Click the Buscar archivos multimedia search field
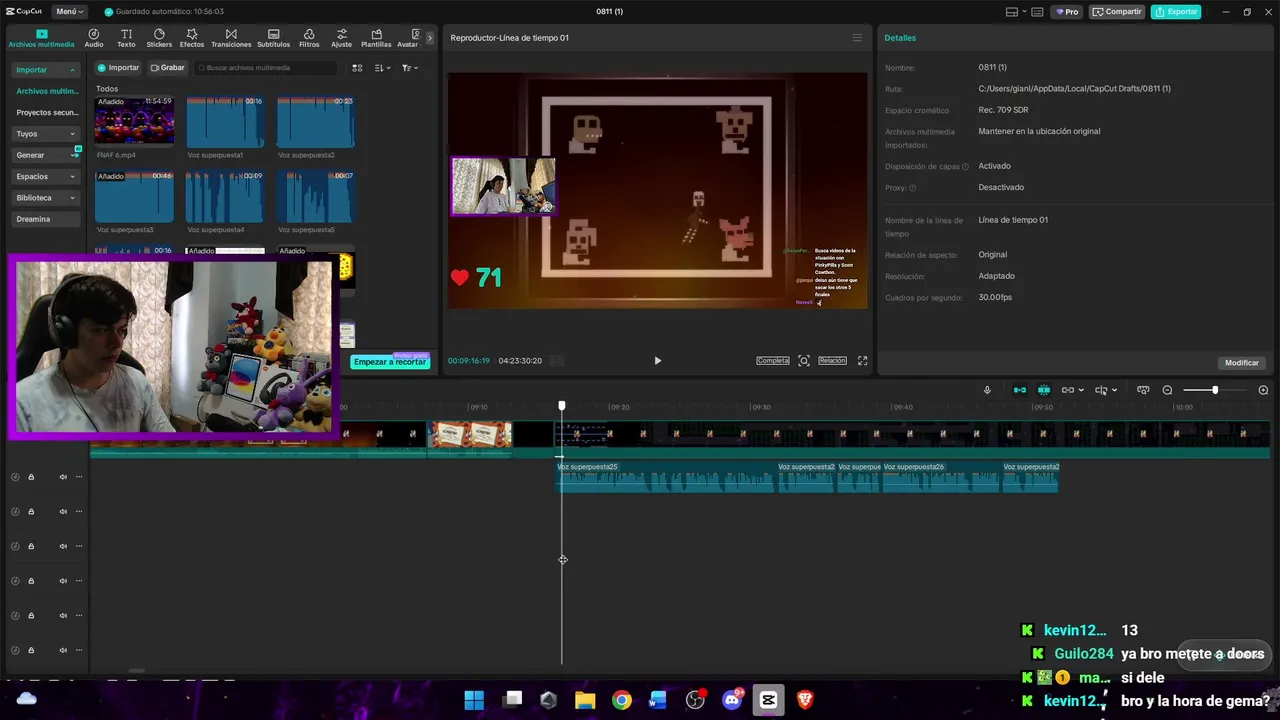Image resolution: width=1280 pixels, height=720 pixels. click(x=266, y=68)
